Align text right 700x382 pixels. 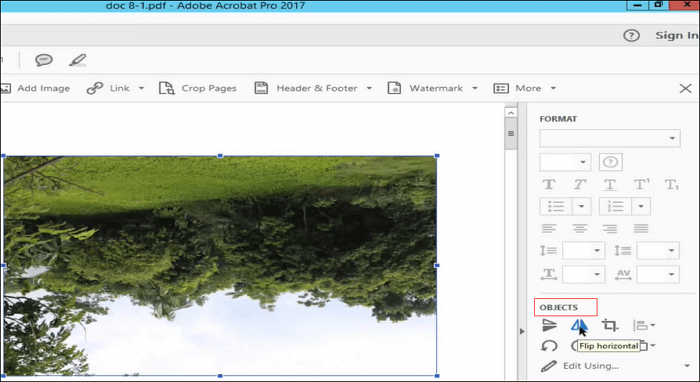point(610,229)
